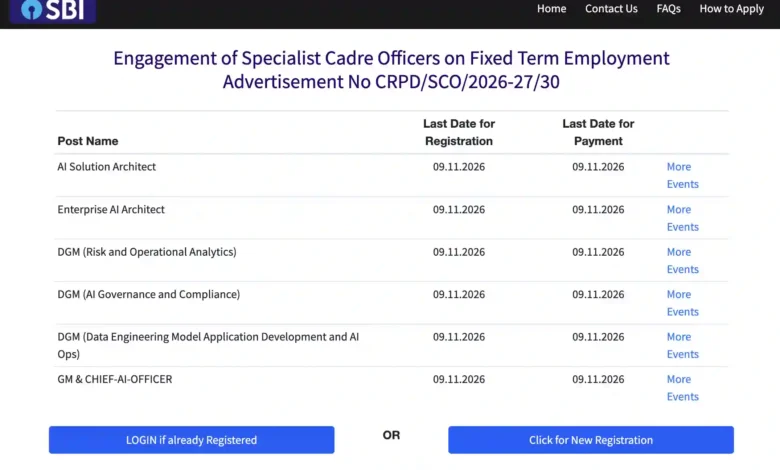Viewport: 780px width, 470px height.
Task: Open the Contact Us page
Action: click(611, 9)
